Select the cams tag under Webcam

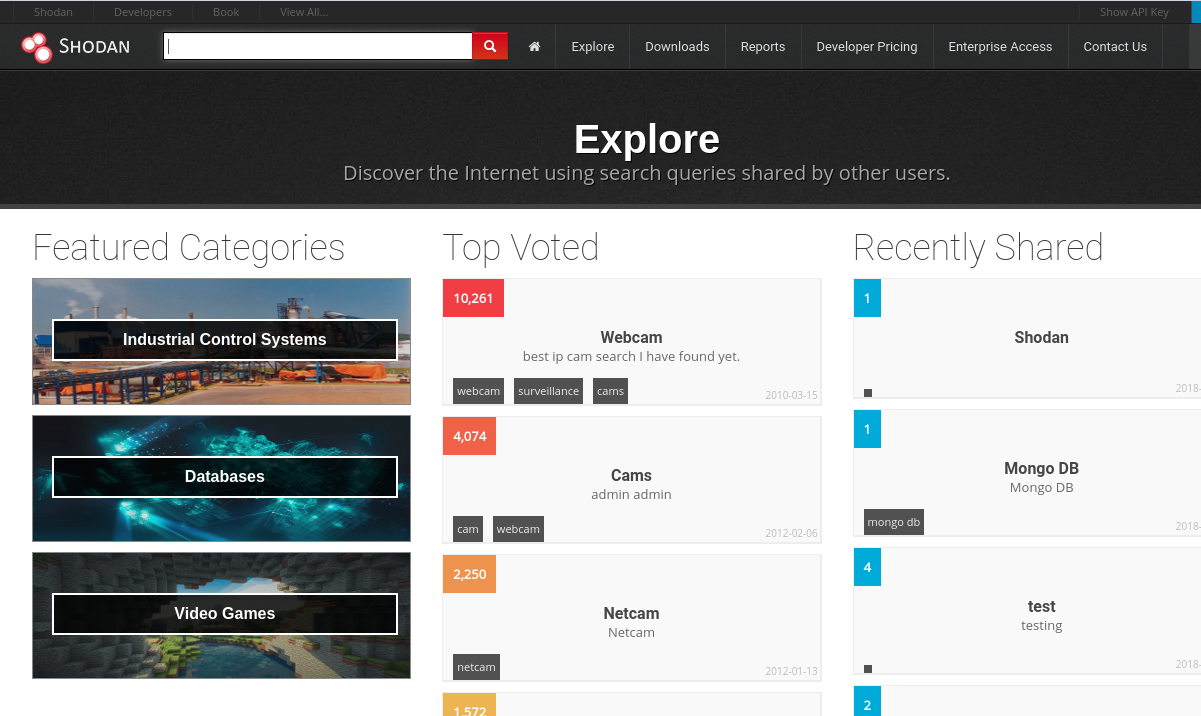(610, 391)
